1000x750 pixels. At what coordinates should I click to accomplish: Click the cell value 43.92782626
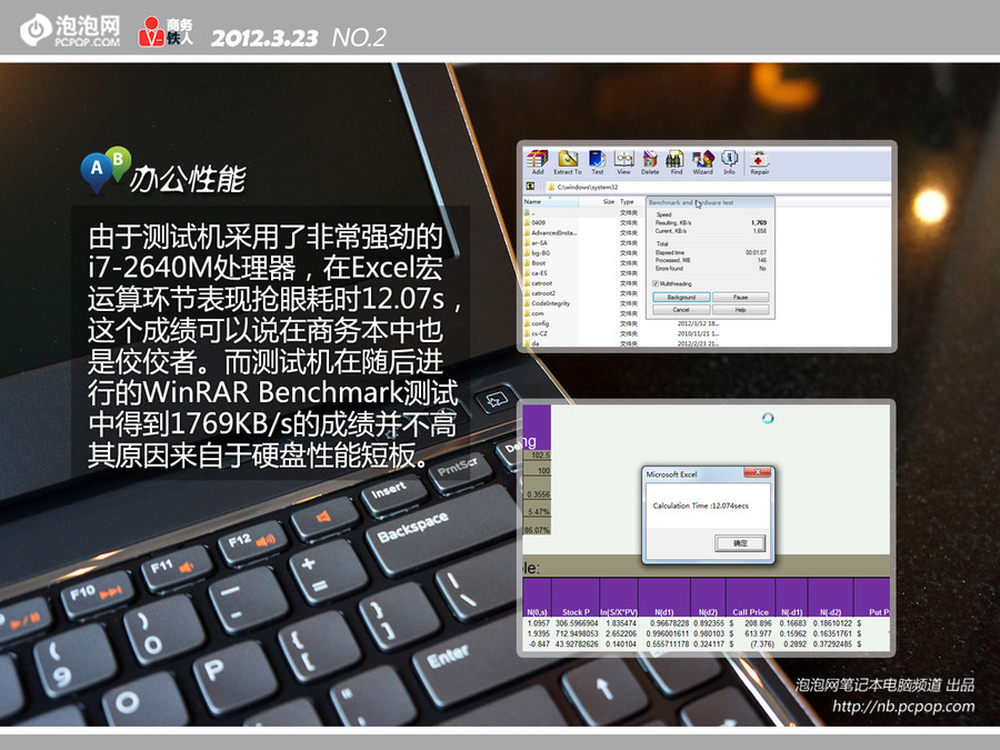coord(577,644)
